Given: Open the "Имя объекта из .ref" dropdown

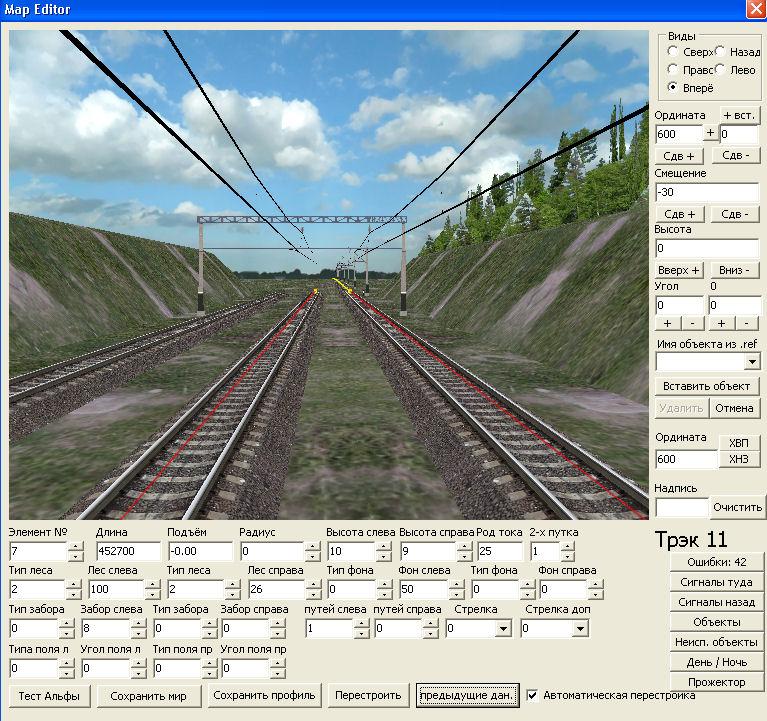Looking at the screenshot, I should [x=752, y=362].
